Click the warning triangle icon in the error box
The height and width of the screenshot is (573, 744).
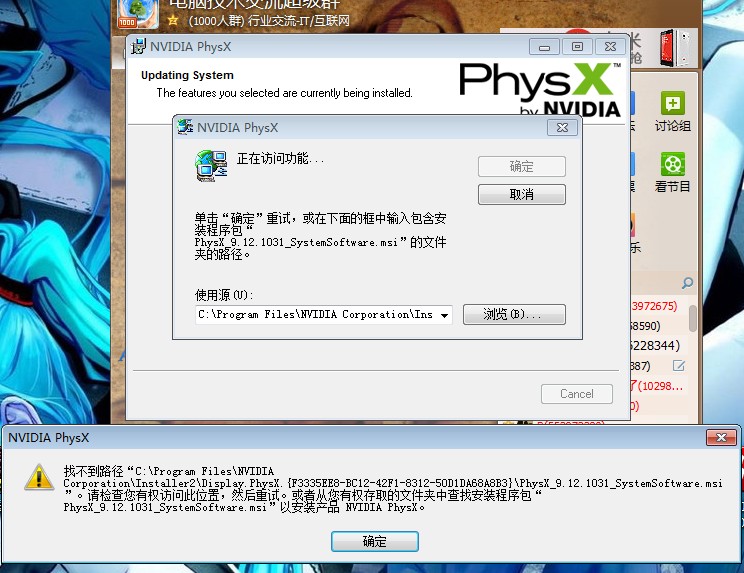pos(39,477)
